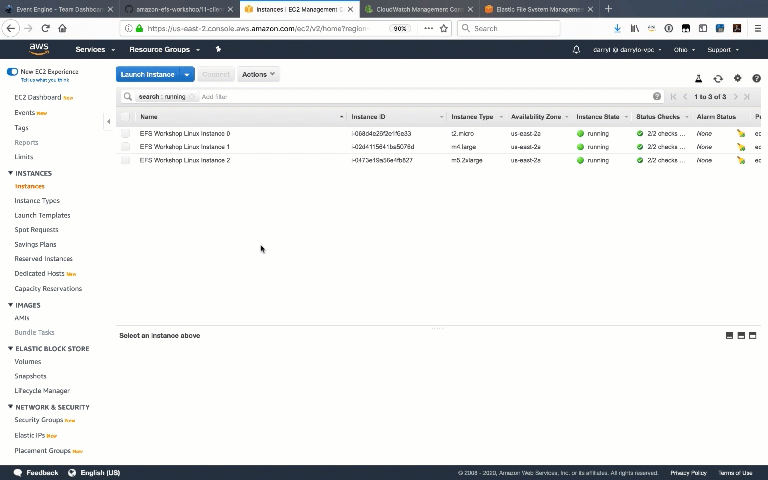Click the browser Search box
The height and width of the screenshot is (480, 768).
pos(508,28)
